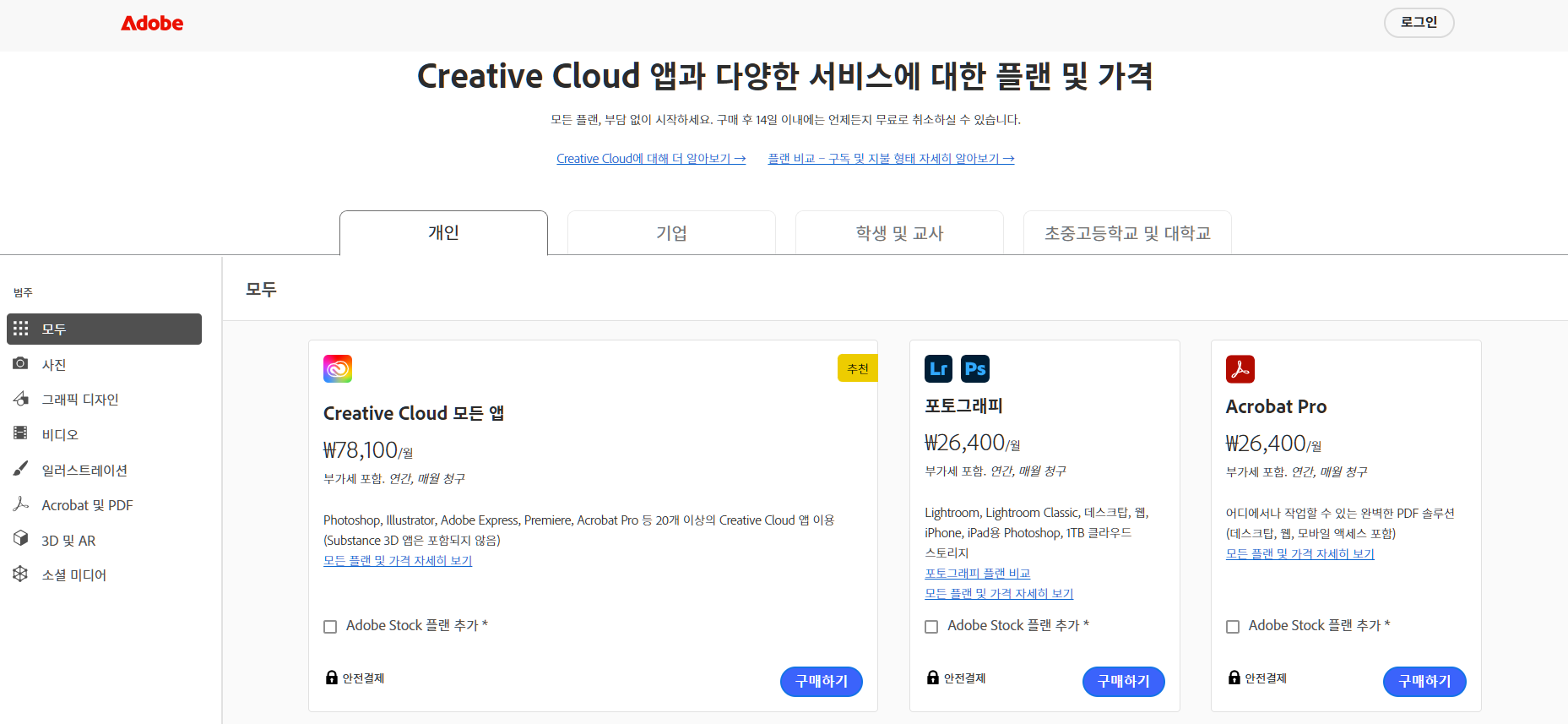Viewport: 1568px width, 724px height.
Task: Choose 그래픽 디자인 category
Action: (x=104, y=399)
